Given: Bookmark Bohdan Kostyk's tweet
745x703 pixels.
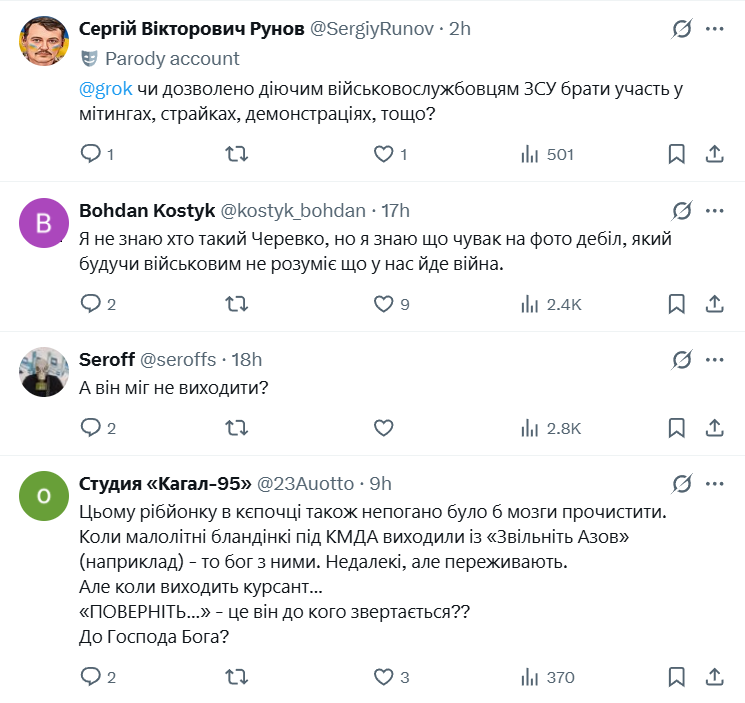Looking at the screenshot, I should pyautogui.click(x=676, y=304).
